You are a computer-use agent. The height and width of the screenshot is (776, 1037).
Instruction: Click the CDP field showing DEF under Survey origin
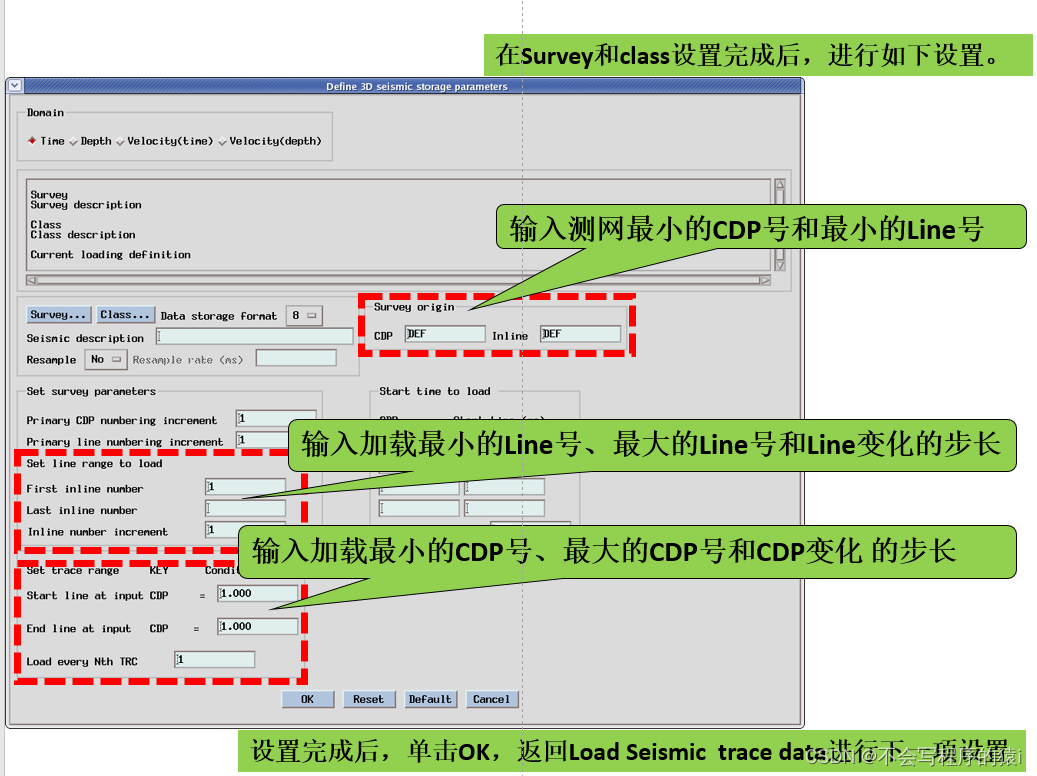444,332
